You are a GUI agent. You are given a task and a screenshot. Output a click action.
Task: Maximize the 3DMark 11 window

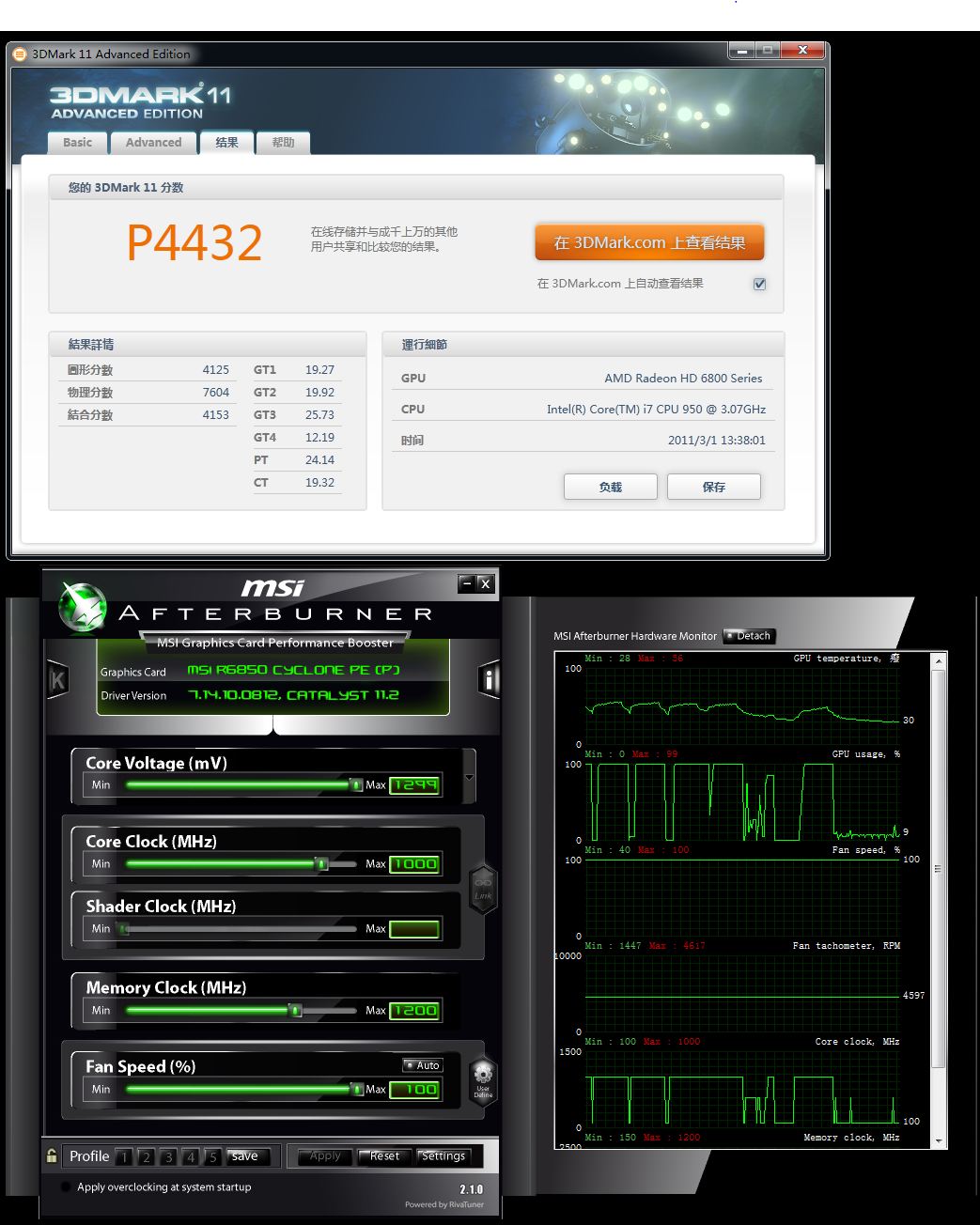[768, 51]
